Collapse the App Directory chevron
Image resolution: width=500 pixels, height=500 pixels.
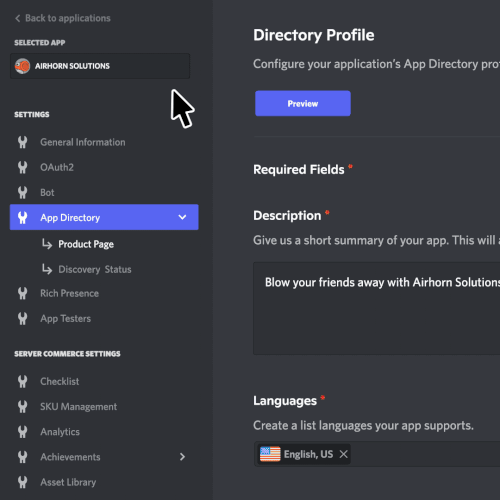(x=182, y=217)
